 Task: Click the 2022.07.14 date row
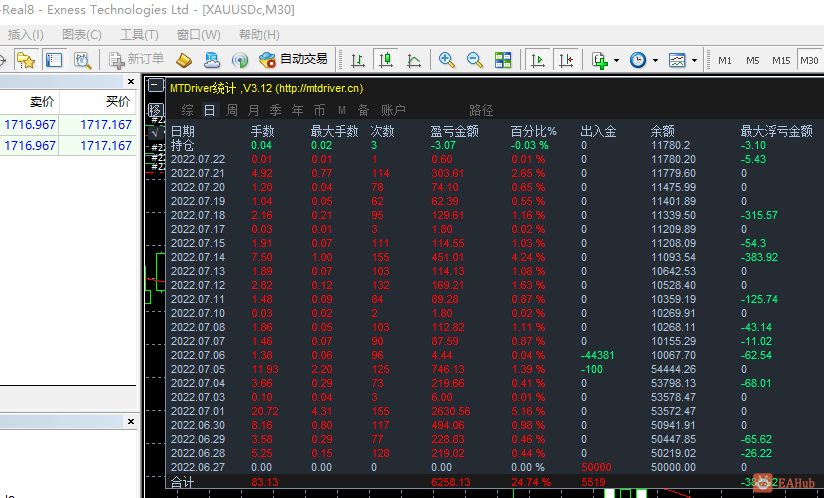198,257
